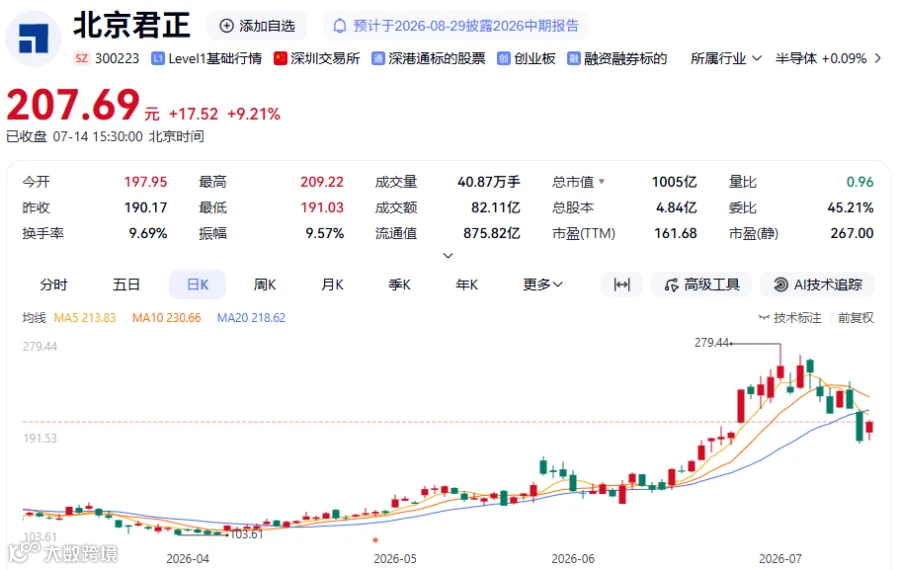Click the China flag icon for 深圳交易所
Viewport: 900px width, 570px height.
coord(280,59)
